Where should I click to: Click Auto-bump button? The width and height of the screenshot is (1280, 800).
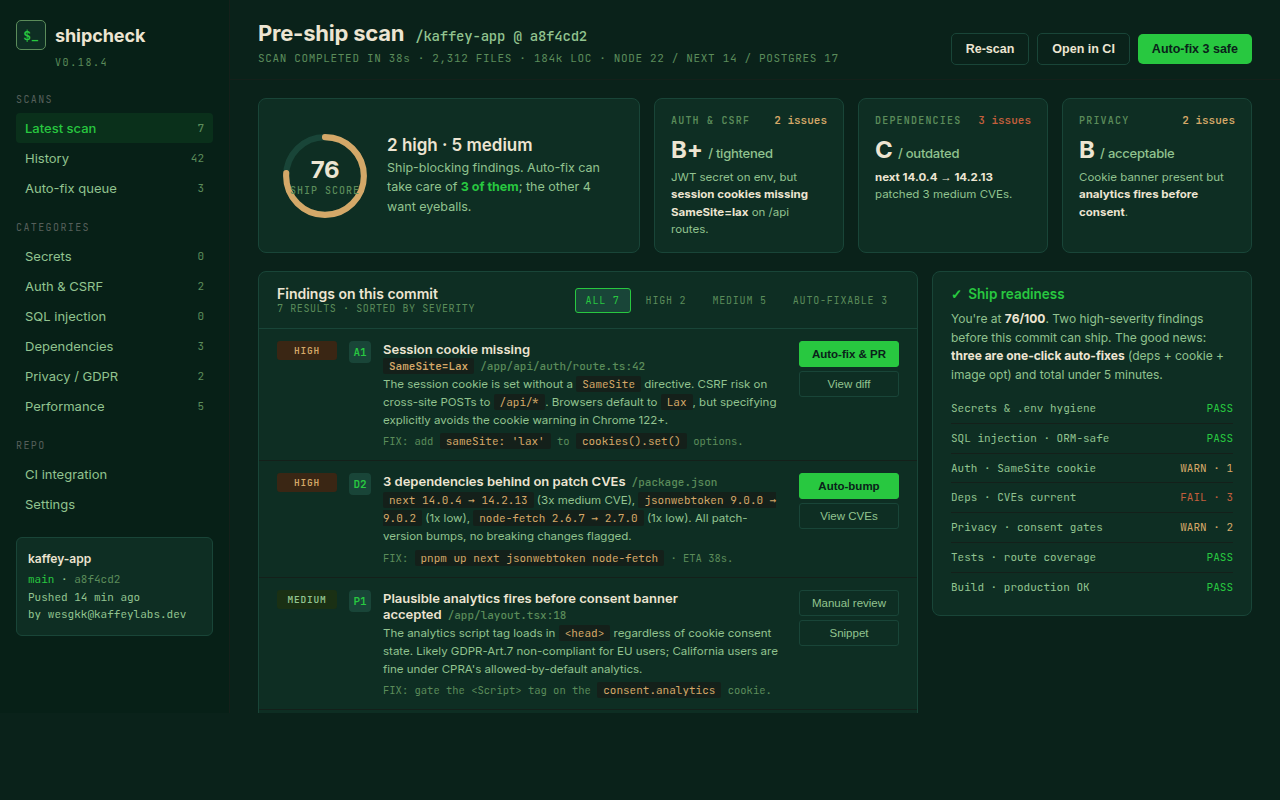(x=849, y=486)
